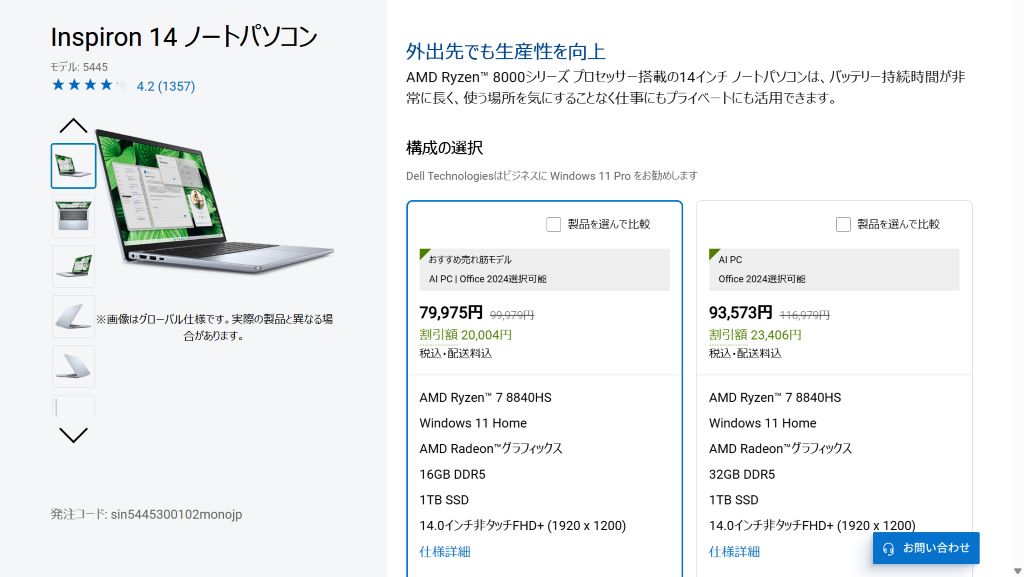Select the second thumbnail showing the keyboard top view
Viewport: 1024px width, 577px height.
pyautogui.click(x=73, y=216)
